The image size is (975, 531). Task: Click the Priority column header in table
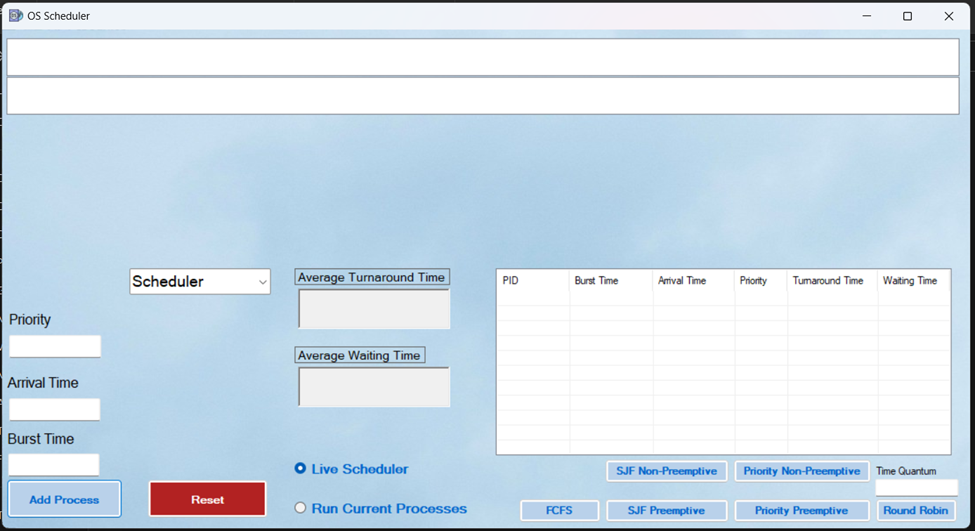pyautogui.click(x=760, y=281)
